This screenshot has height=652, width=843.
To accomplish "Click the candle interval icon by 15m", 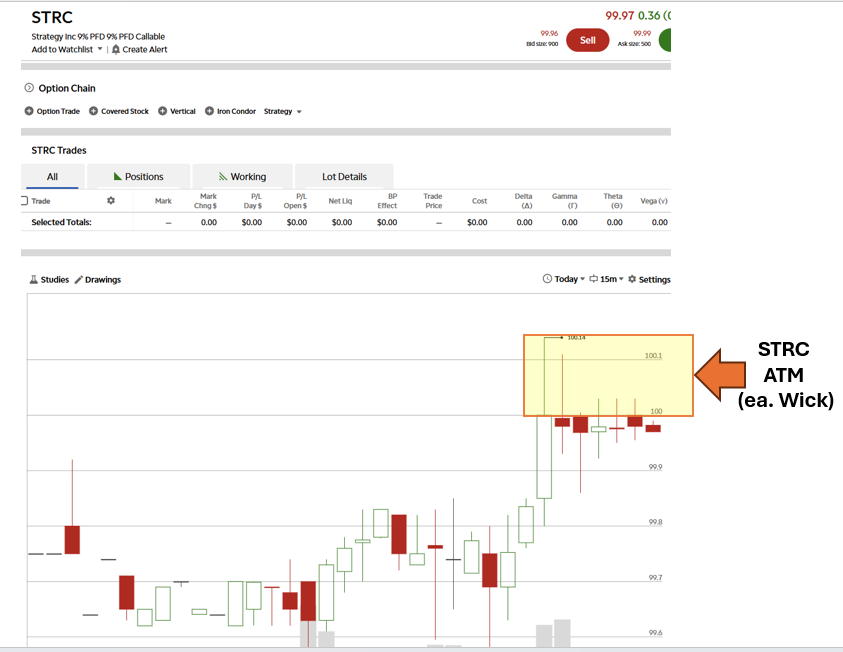I will point(594,279).
